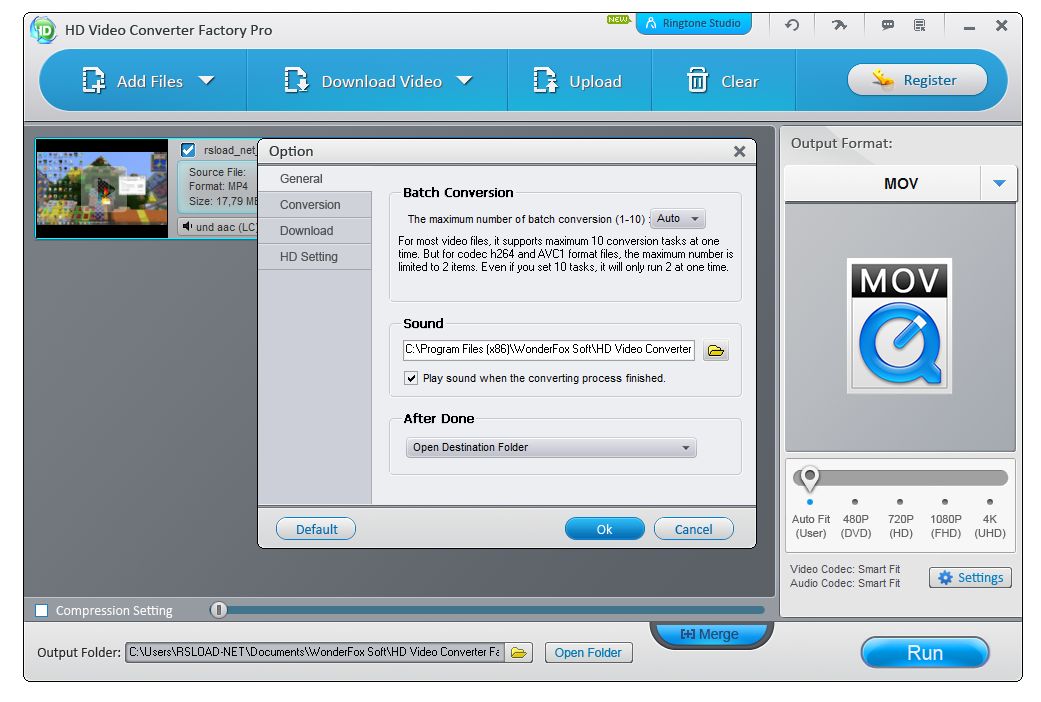Open the feedback speech bubble icon
Viewport: 1041px width, 702px height.
888,25
